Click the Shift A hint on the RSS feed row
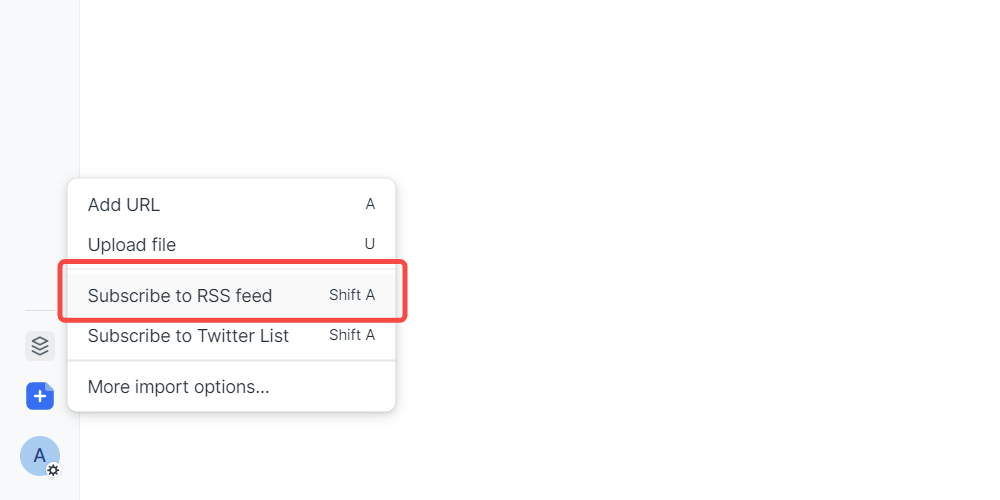Screen dimensions: 1000x500 (352, 295)
